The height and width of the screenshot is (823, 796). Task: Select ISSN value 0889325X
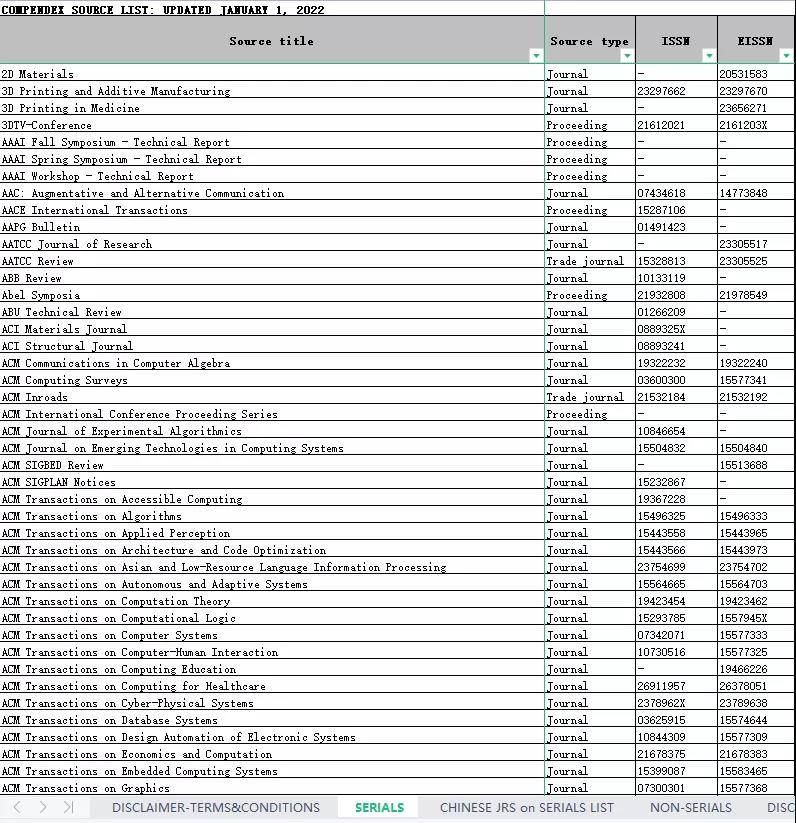tap(676, 329)
